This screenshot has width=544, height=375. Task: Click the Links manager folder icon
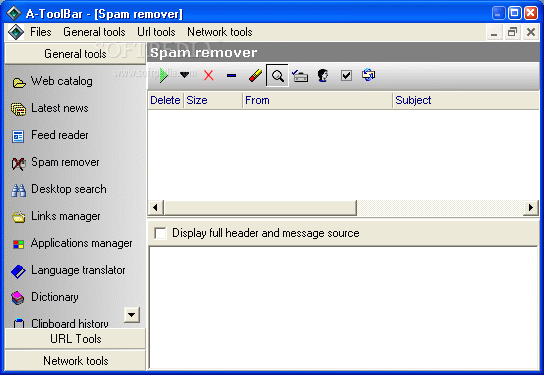[x=19, y=217]
